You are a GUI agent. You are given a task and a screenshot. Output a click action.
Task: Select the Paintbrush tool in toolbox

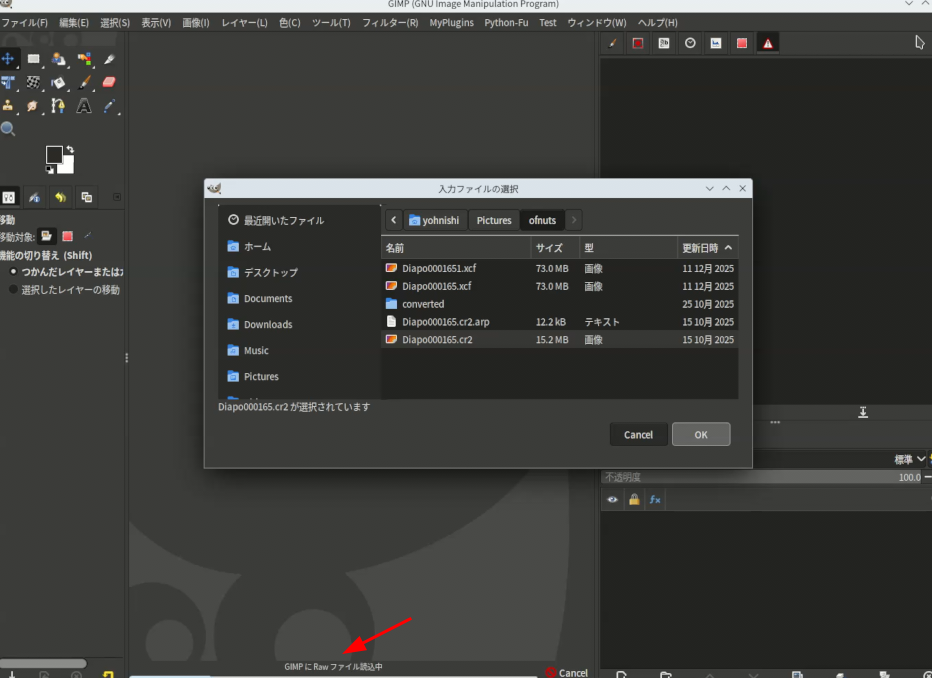[x=84, y=82]
